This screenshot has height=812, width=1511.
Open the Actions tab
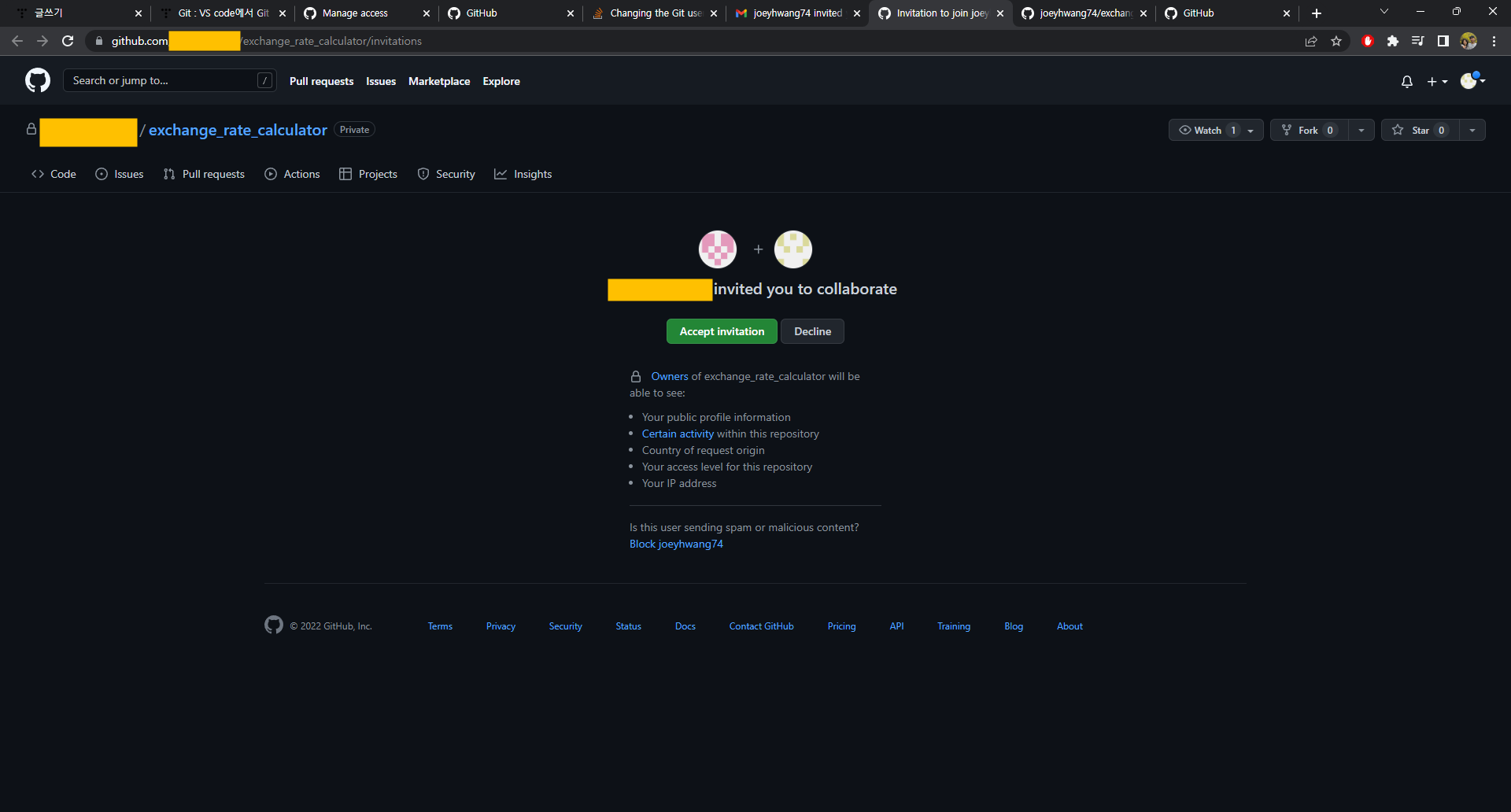pyautogui.click(x=292, y=174)
